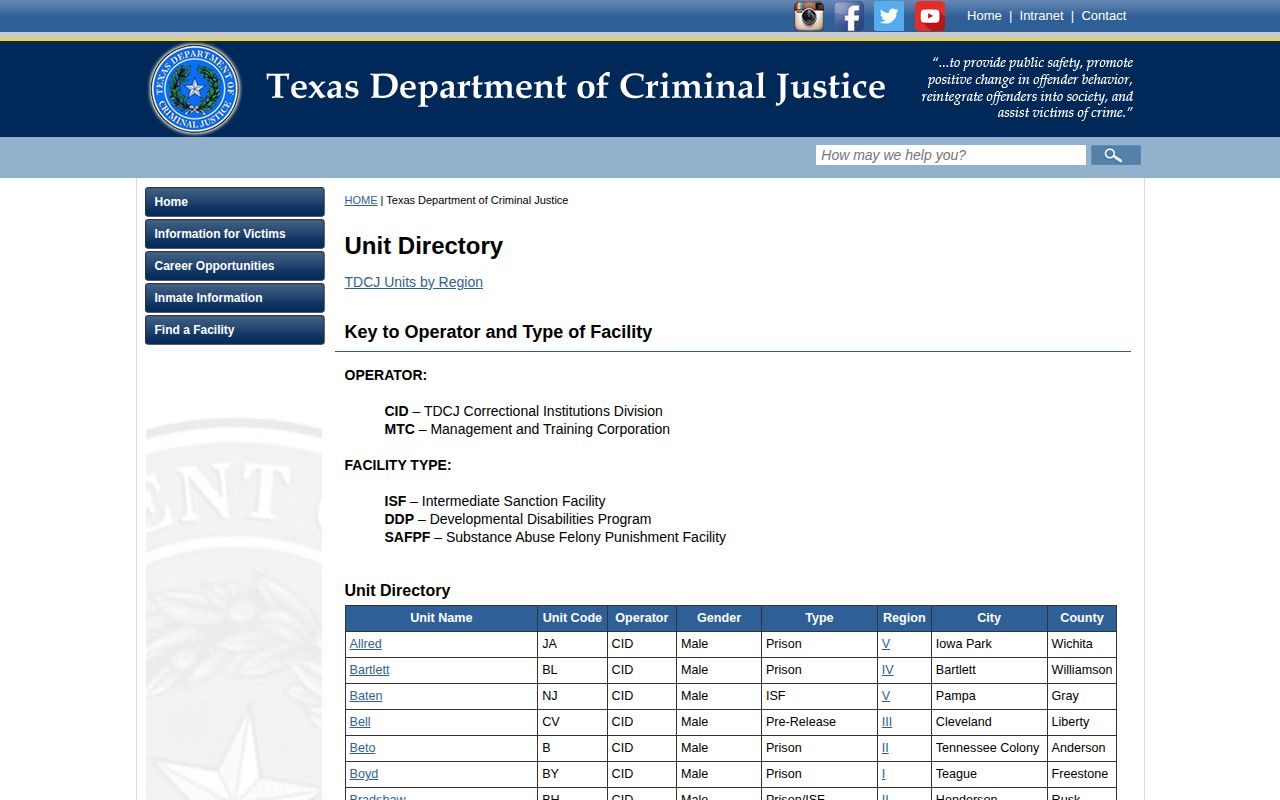The image size is (1280, 800).
Task: Open the Instagram social icon
Action: coord(809,16)
